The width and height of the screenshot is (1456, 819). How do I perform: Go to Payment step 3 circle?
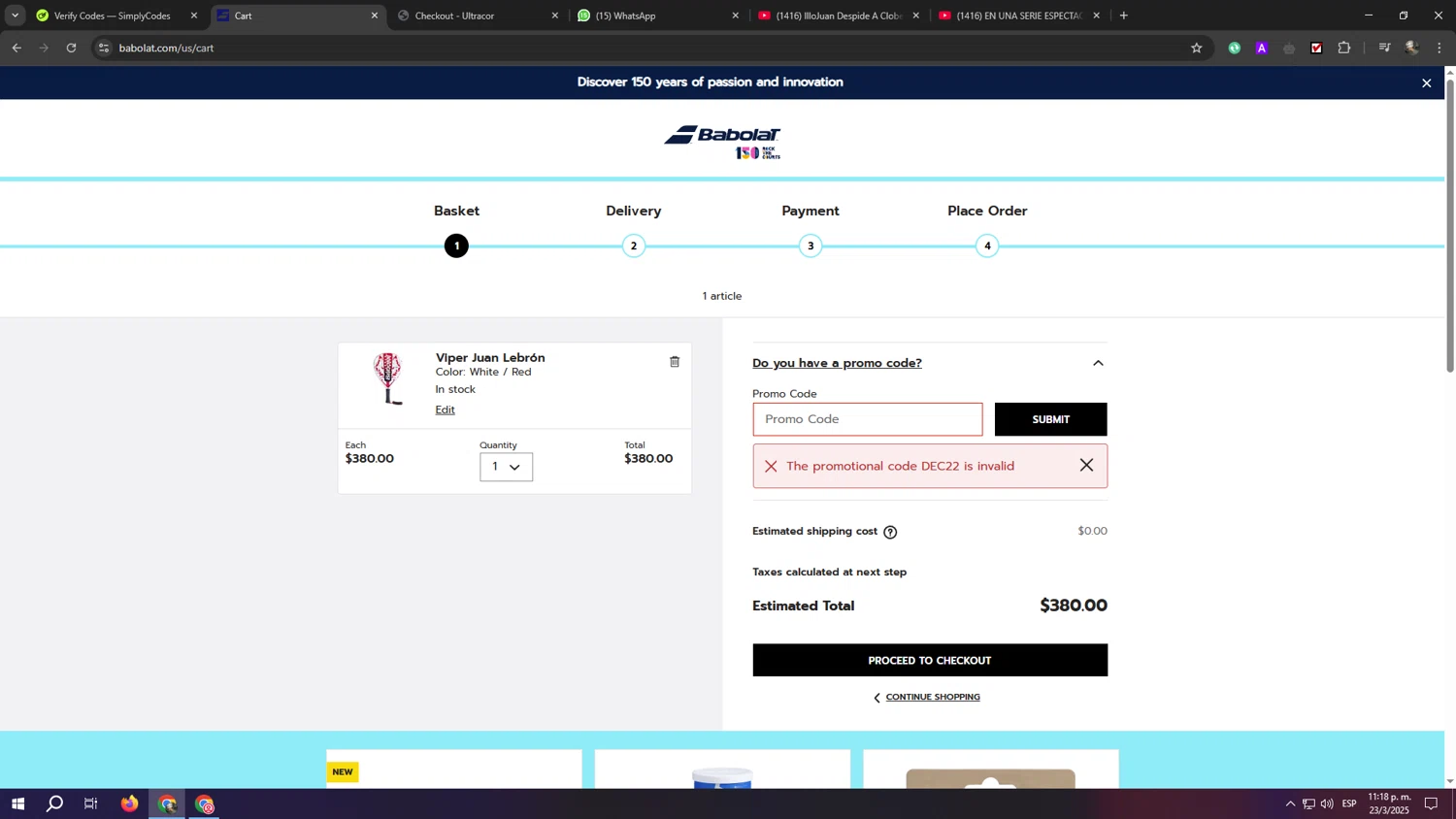click(811, 246)
